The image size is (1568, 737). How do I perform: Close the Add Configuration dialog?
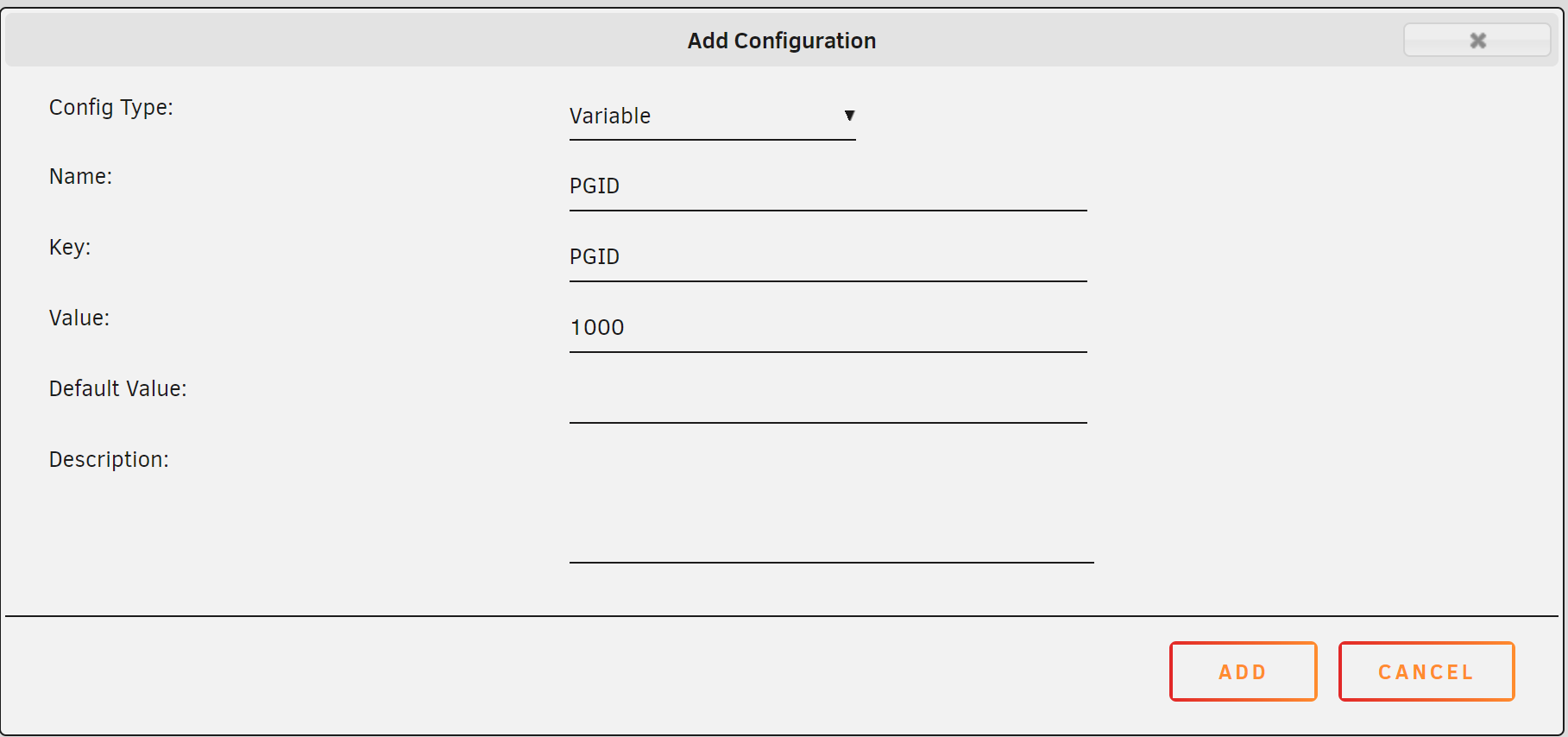click(x=1477, y=40)
